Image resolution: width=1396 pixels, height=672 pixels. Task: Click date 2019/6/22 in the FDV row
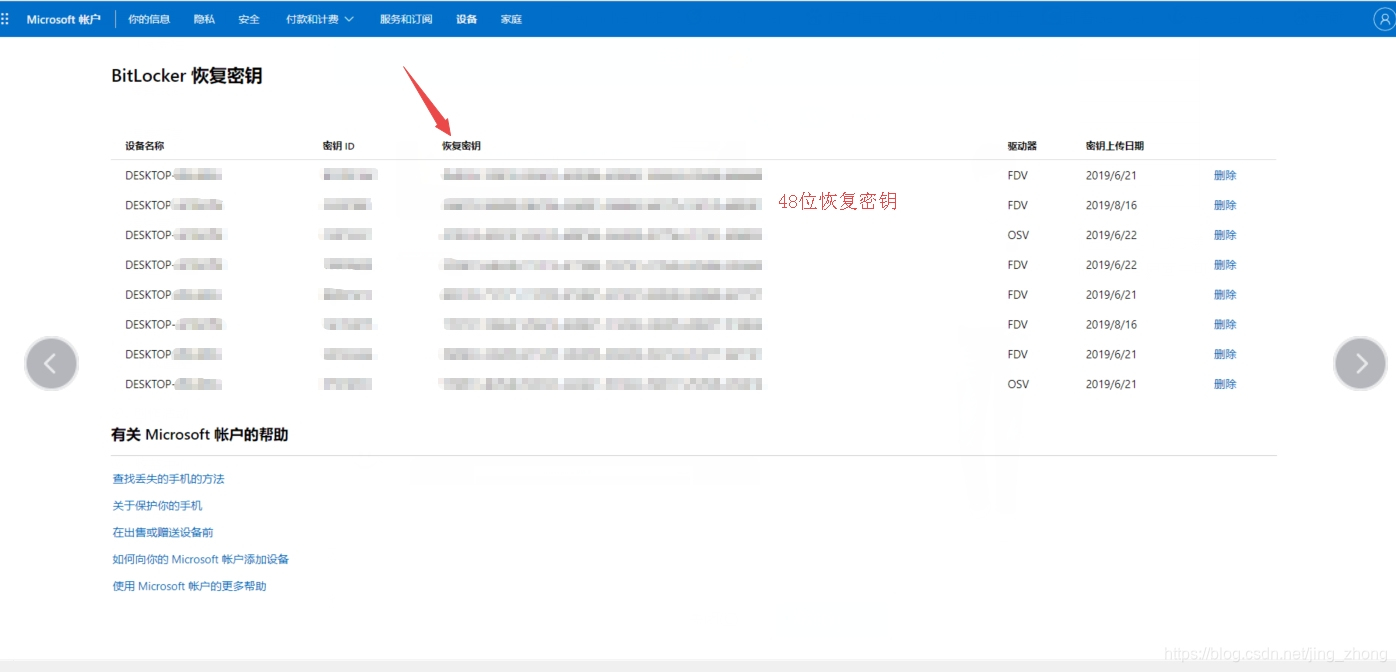click(1111, 265)
